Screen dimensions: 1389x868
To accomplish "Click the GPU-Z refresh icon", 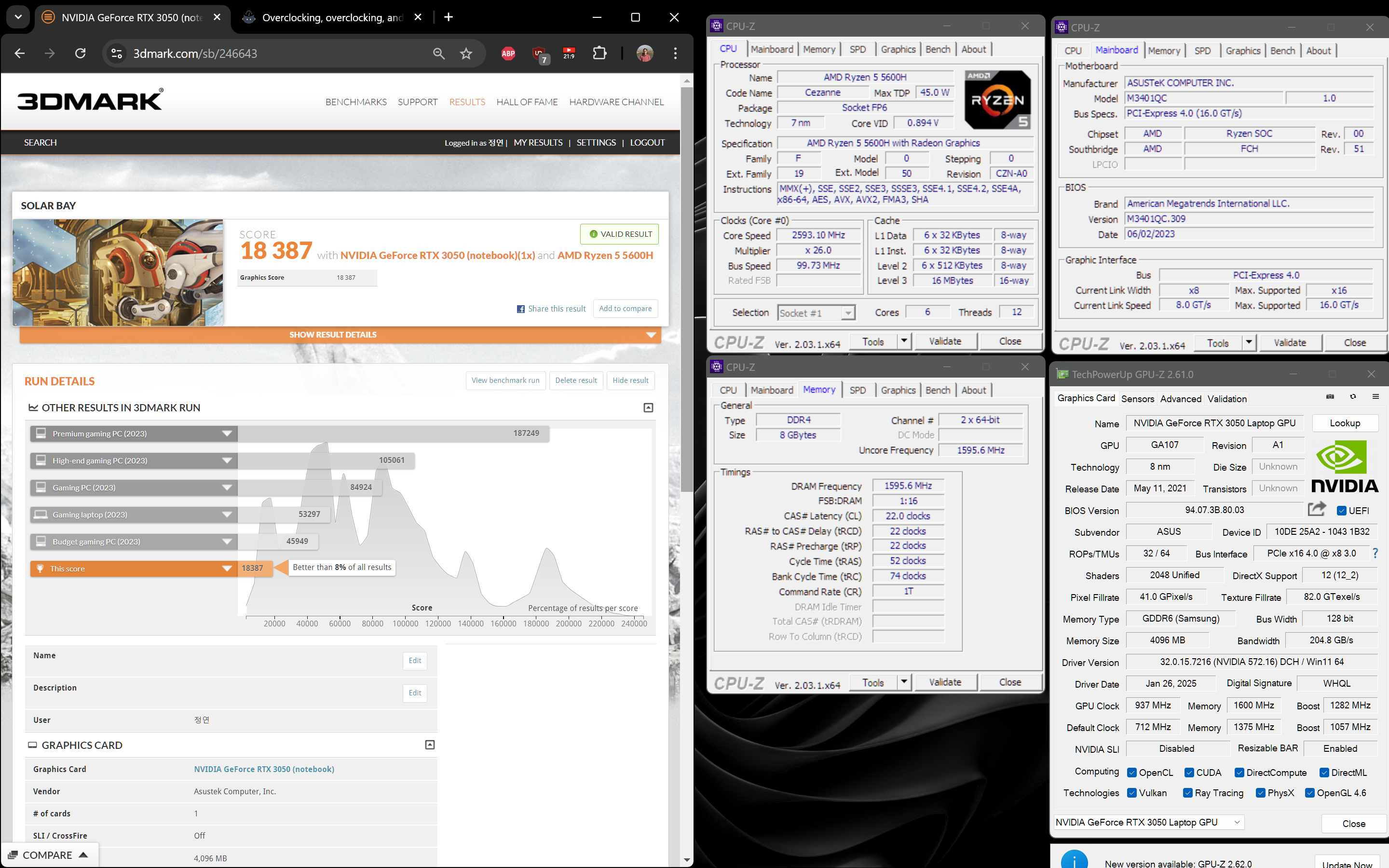I will 1353,397.
